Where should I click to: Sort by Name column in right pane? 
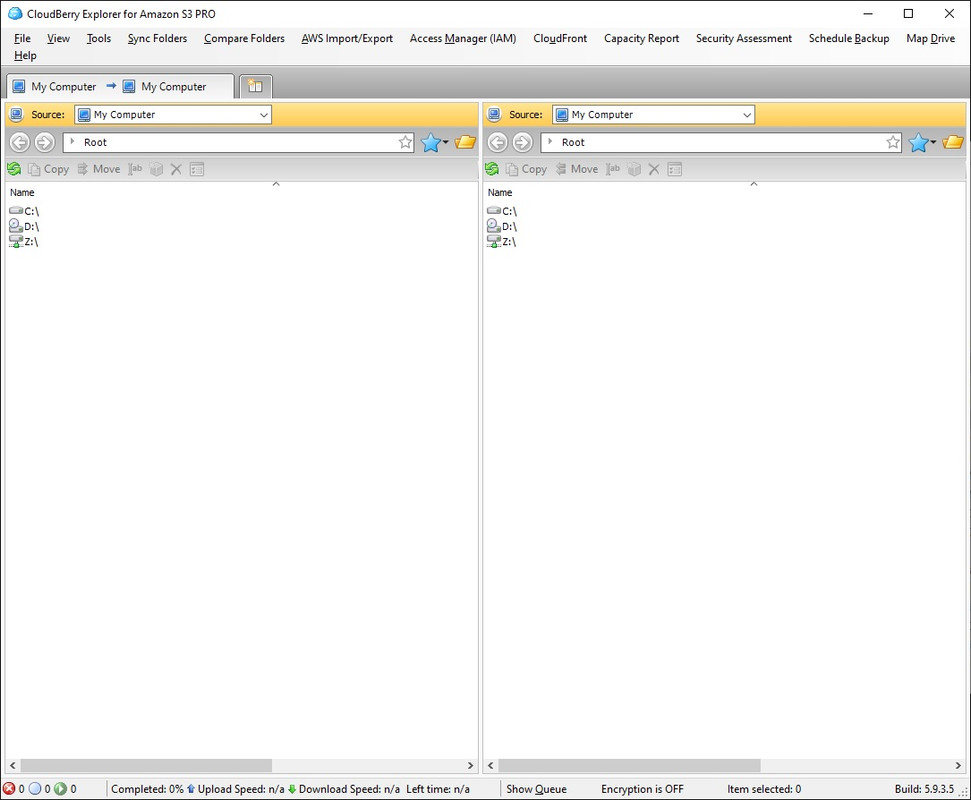click(500, 193)
